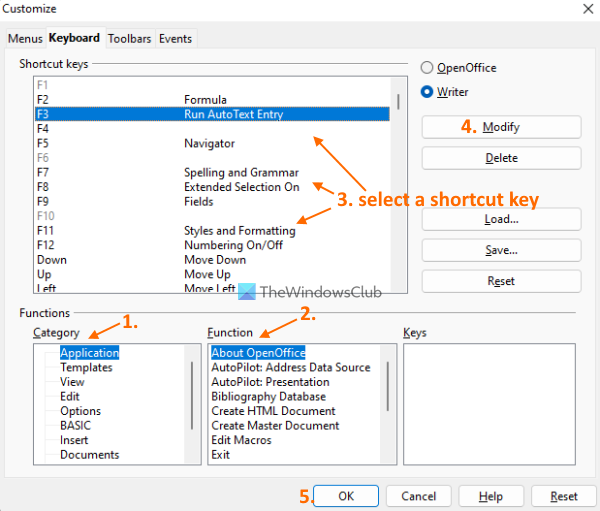Pick the BASIC category item

(75, 425)
